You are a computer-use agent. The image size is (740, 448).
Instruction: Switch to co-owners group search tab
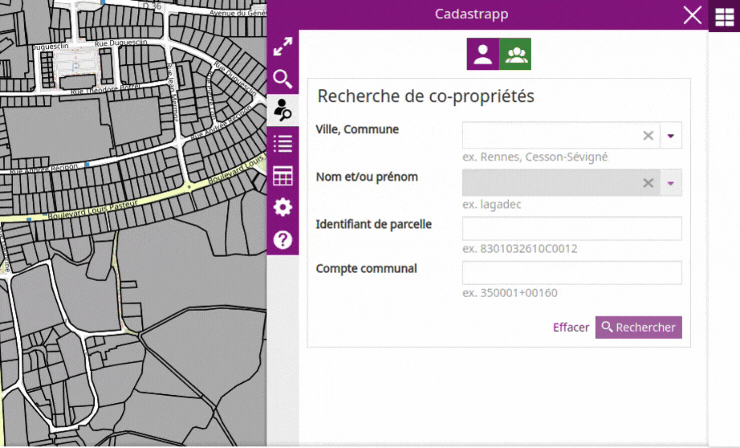coord(515,54)
